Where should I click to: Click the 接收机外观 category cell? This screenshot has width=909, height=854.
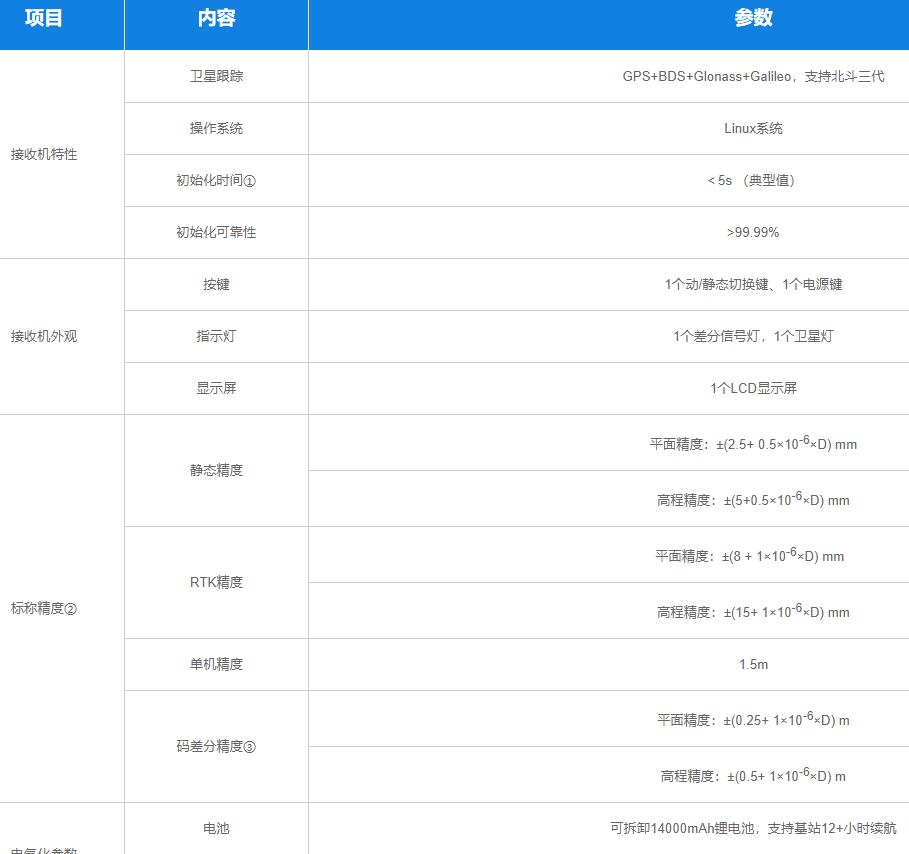pyautogui.click(x=44, y=336)
